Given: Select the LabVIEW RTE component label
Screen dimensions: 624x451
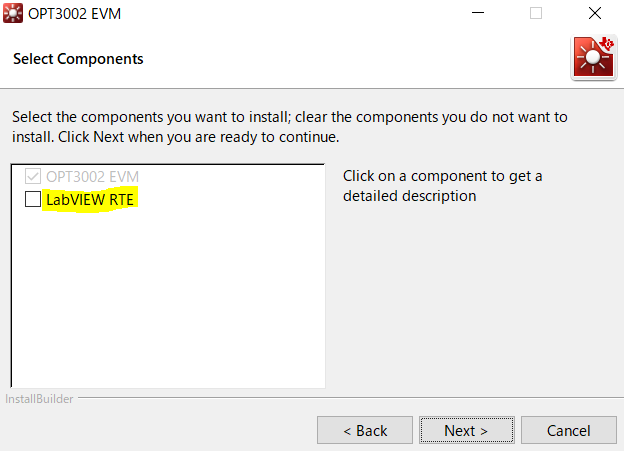Looking at the screenshot, I should 90,199.
